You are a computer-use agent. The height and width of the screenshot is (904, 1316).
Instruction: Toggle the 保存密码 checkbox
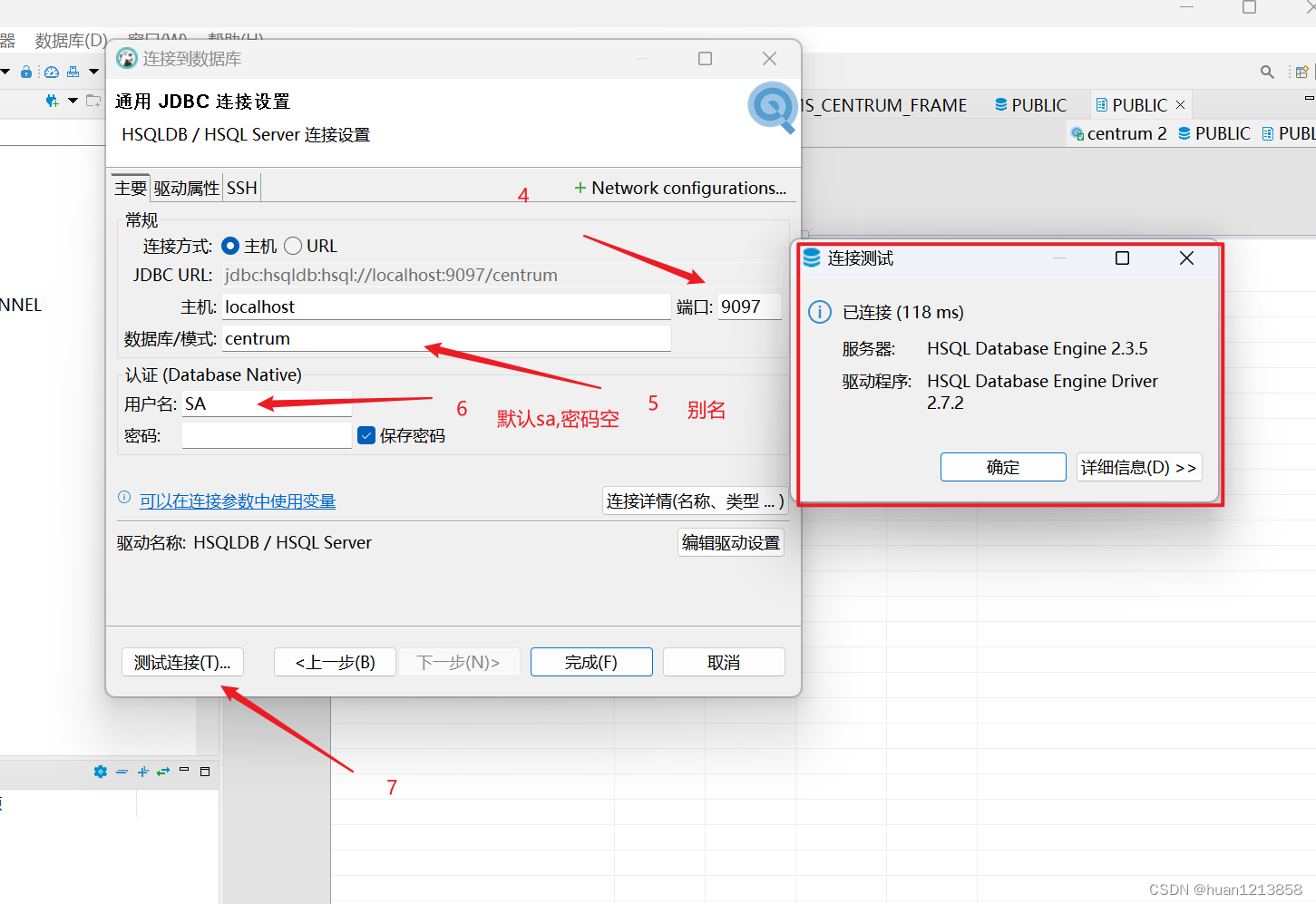point(366,435)
